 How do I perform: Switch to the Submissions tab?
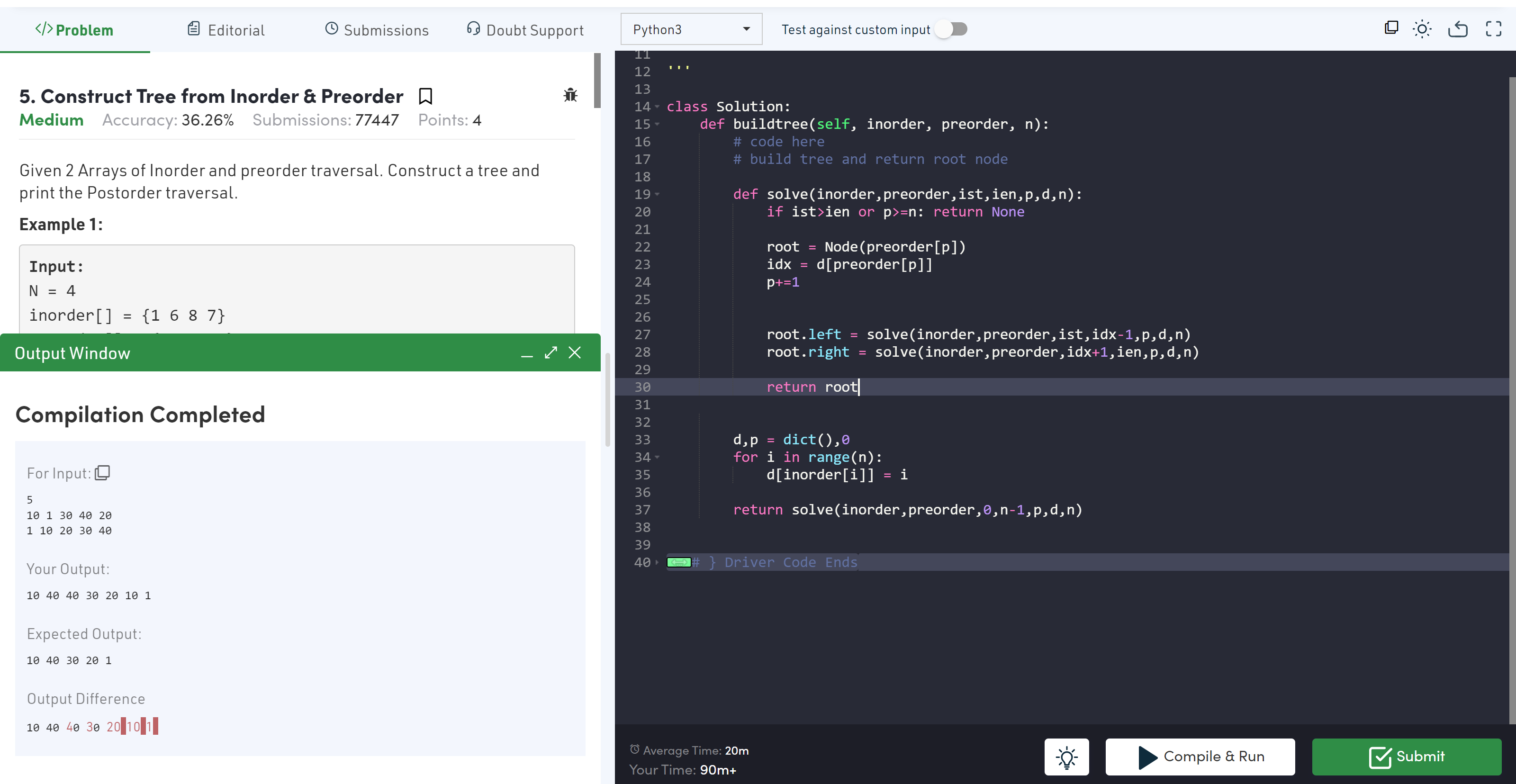(377, 30)
